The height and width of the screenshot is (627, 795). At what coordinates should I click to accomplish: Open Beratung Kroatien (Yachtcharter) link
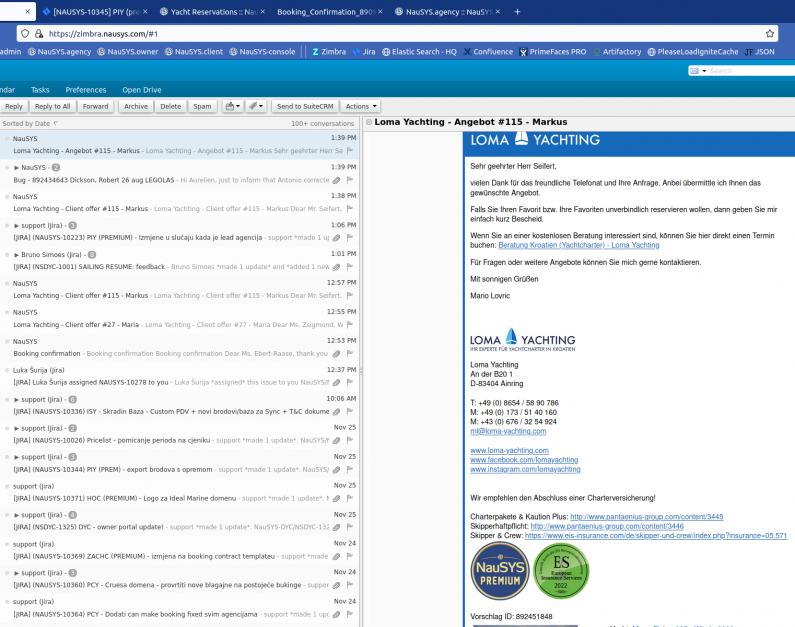click(x=579, y=245)
